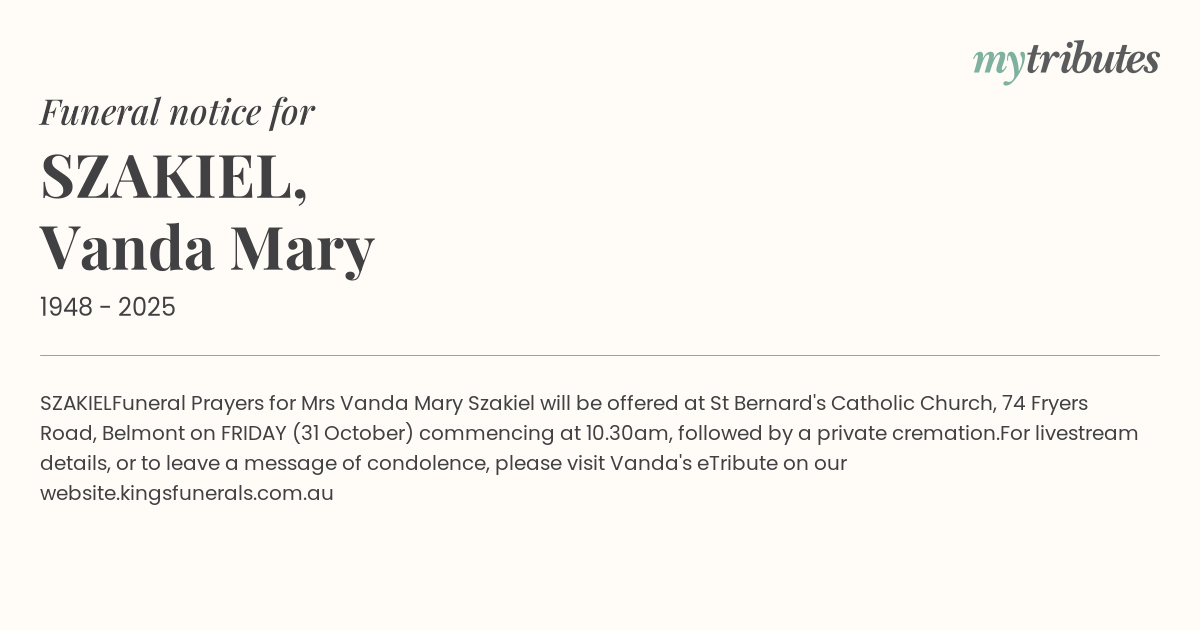This screenshot has width=1200, height=630.
Task: Click the years "1948 - 2025"
Action: (108, 307)
